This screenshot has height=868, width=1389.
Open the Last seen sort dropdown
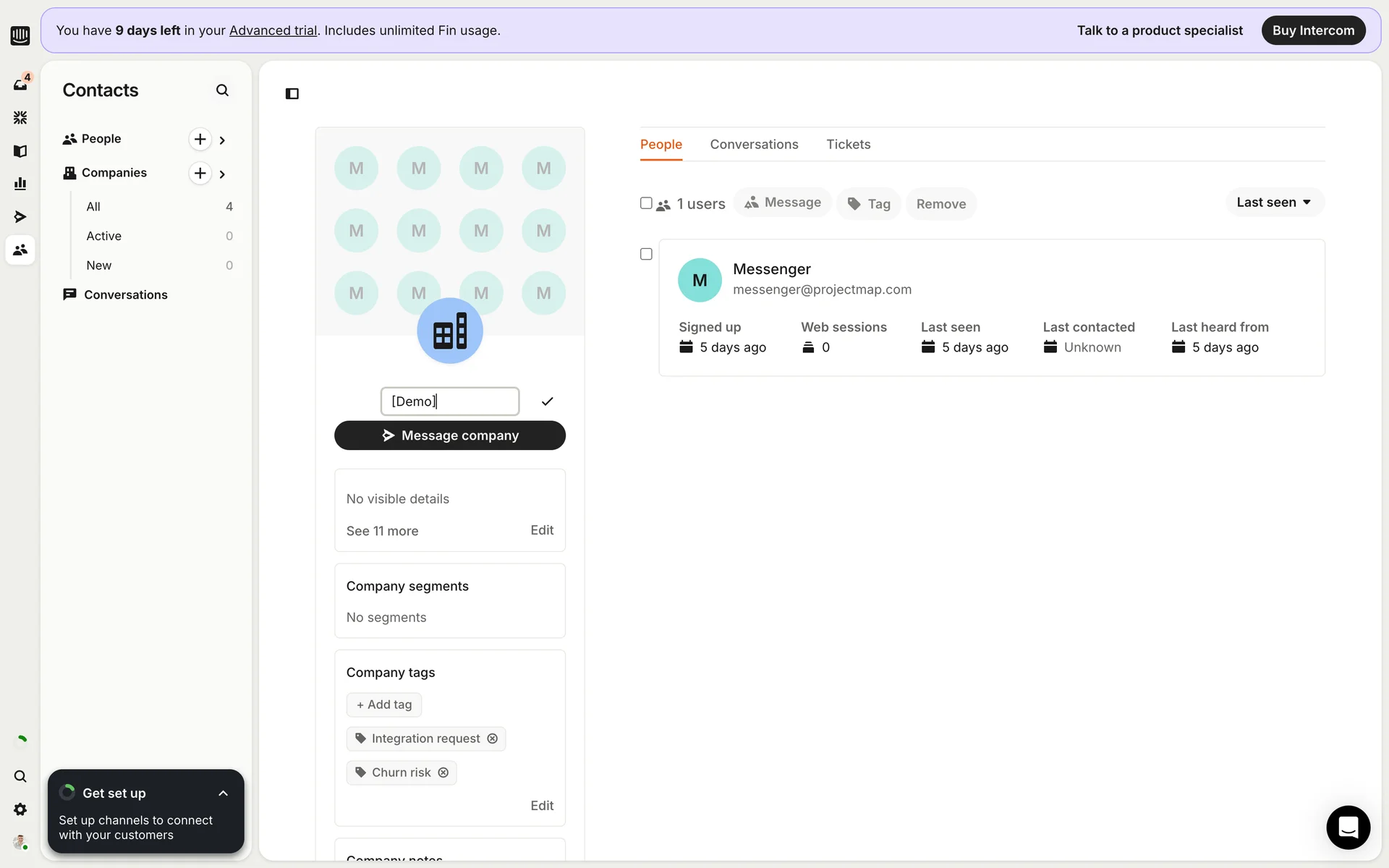click(x=1274, y=203)
